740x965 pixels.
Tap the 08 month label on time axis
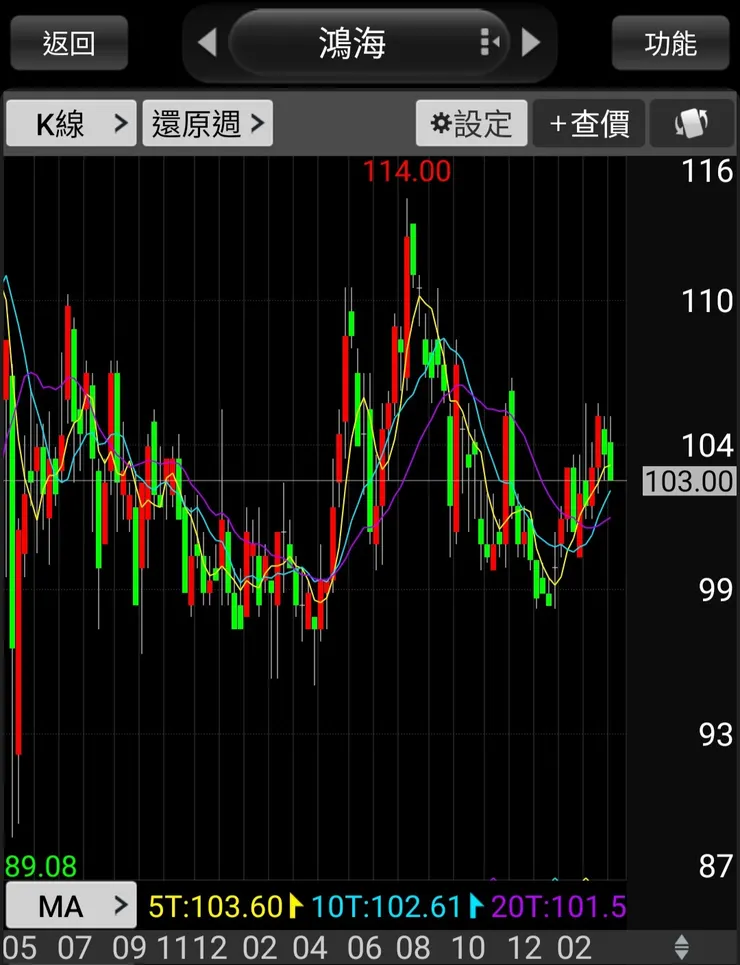click(x=414, y=947)
